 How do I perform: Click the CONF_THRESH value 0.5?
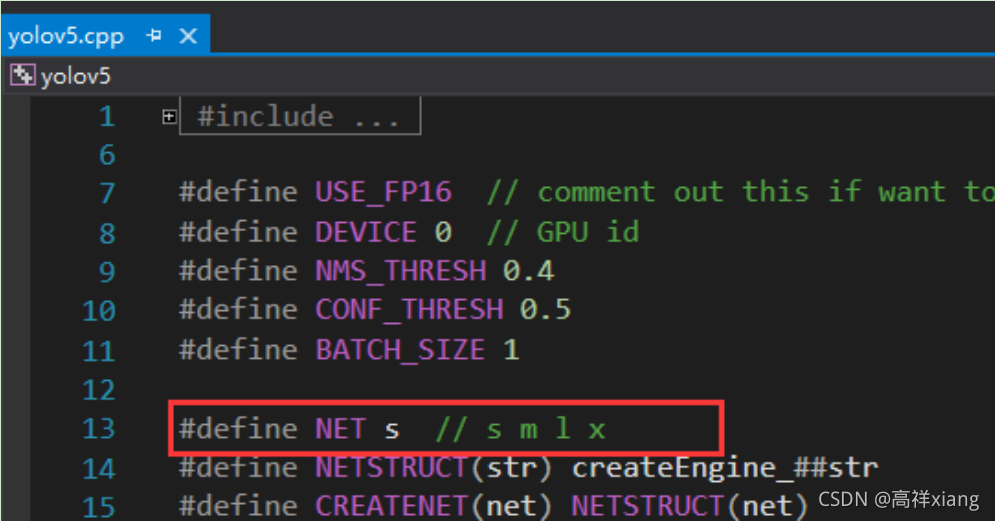point(545,310)
